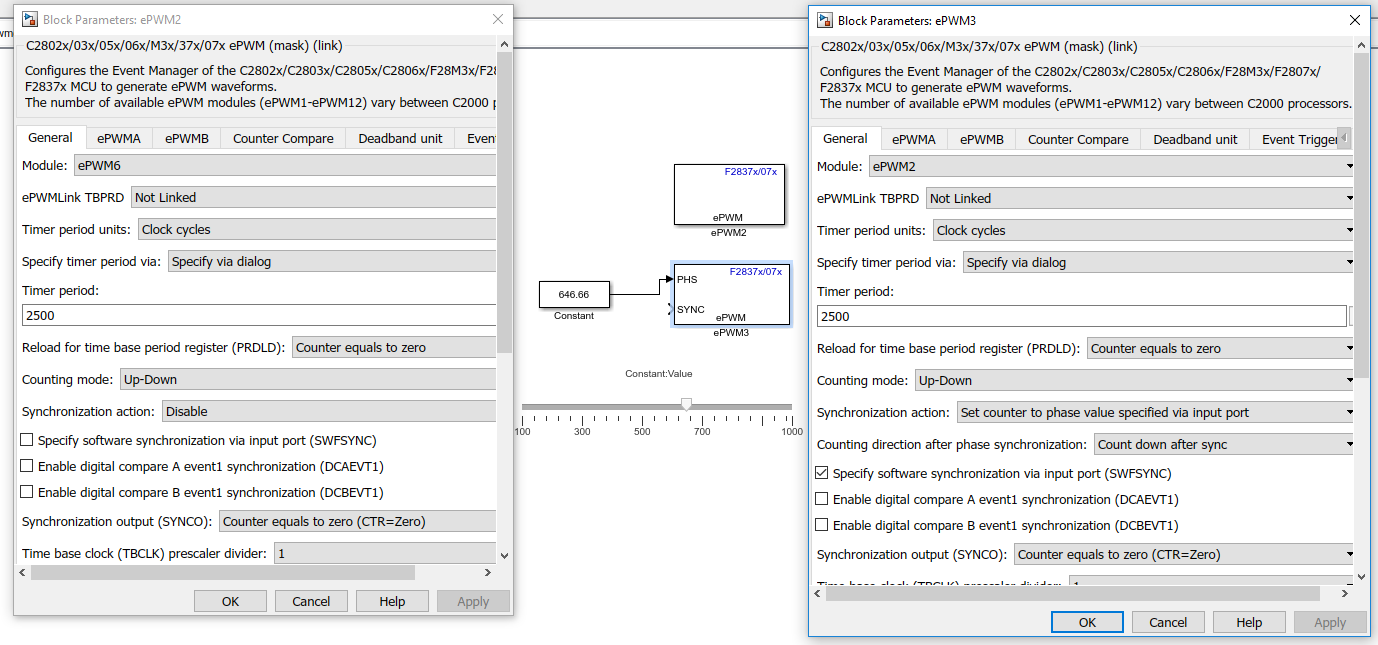
Task: Click Timer period field in the ePWM2 dialog
Action: (x=259, y=315)
